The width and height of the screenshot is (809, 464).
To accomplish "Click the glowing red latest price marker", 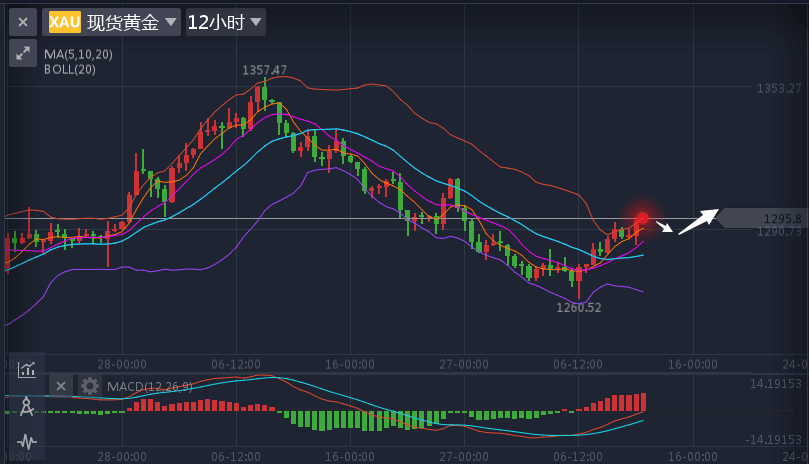I will 642,218.
